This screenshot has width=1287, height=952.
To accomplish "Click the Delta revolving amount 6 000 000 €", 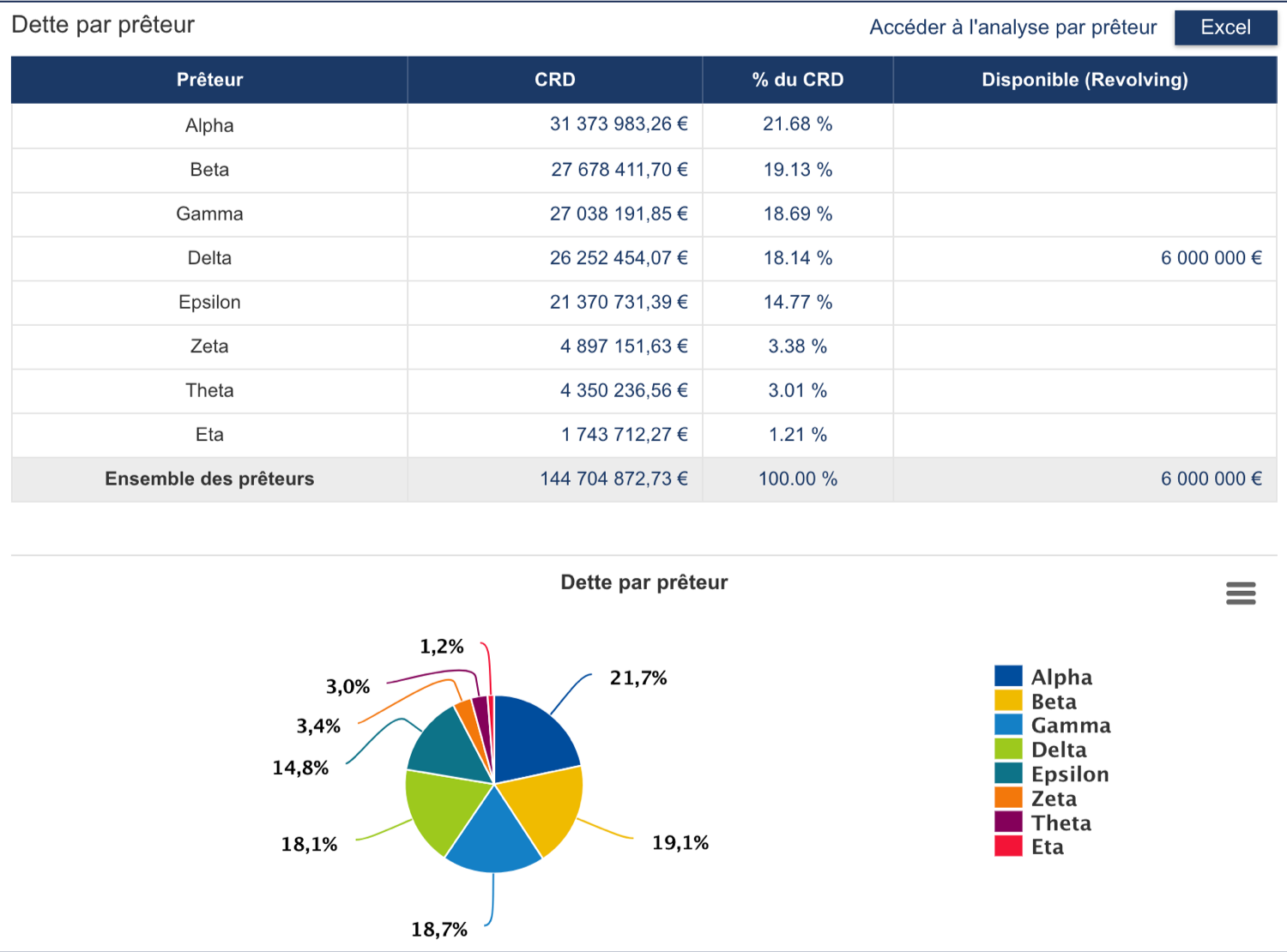I will click(x=1211, y=258).
